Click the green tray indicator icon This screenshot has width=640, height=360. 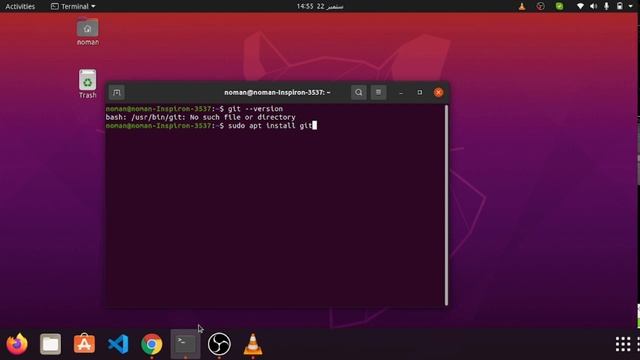559,6
